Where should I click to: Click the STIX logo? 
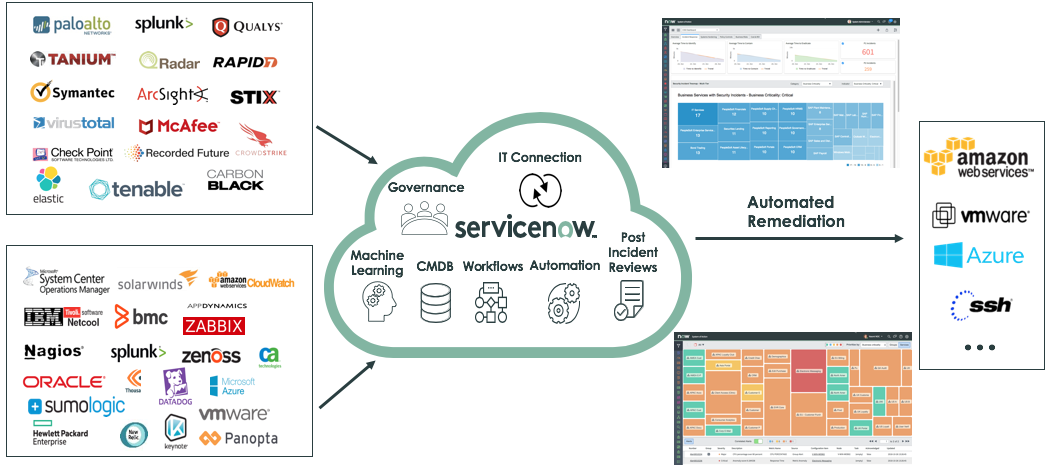(254, 97)
